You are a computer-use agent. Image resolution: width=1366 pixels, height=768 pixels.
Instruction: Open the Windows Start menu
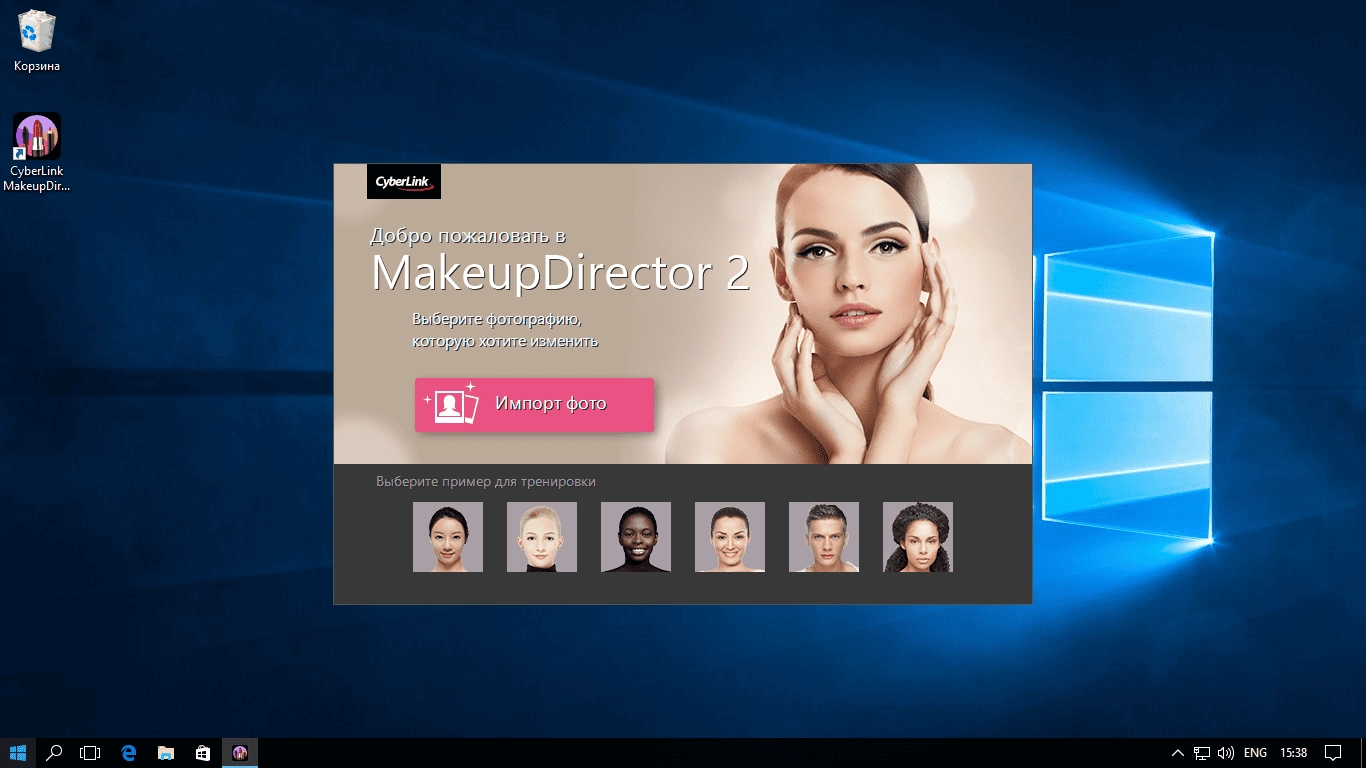point(18,753)
